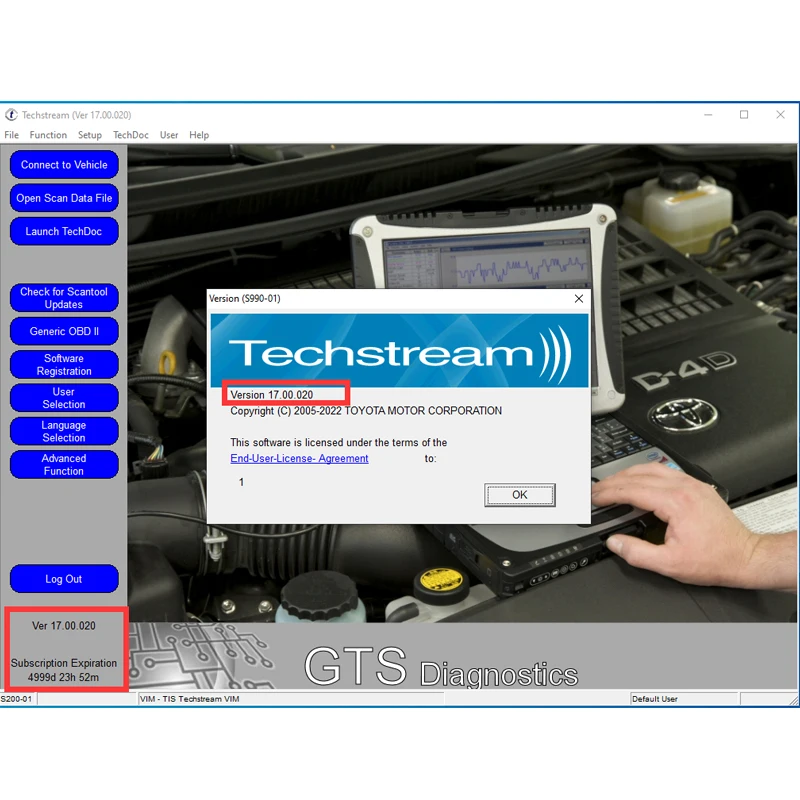Close the Version (S990-01) dialog

tap(579, 298)
